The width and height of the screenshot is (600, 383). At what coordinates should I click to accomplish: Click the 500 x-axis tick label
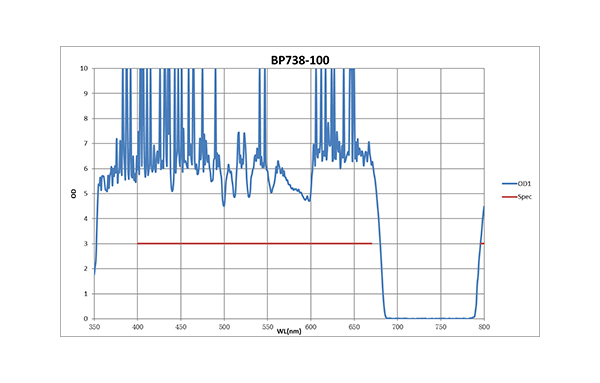point(224,327)
